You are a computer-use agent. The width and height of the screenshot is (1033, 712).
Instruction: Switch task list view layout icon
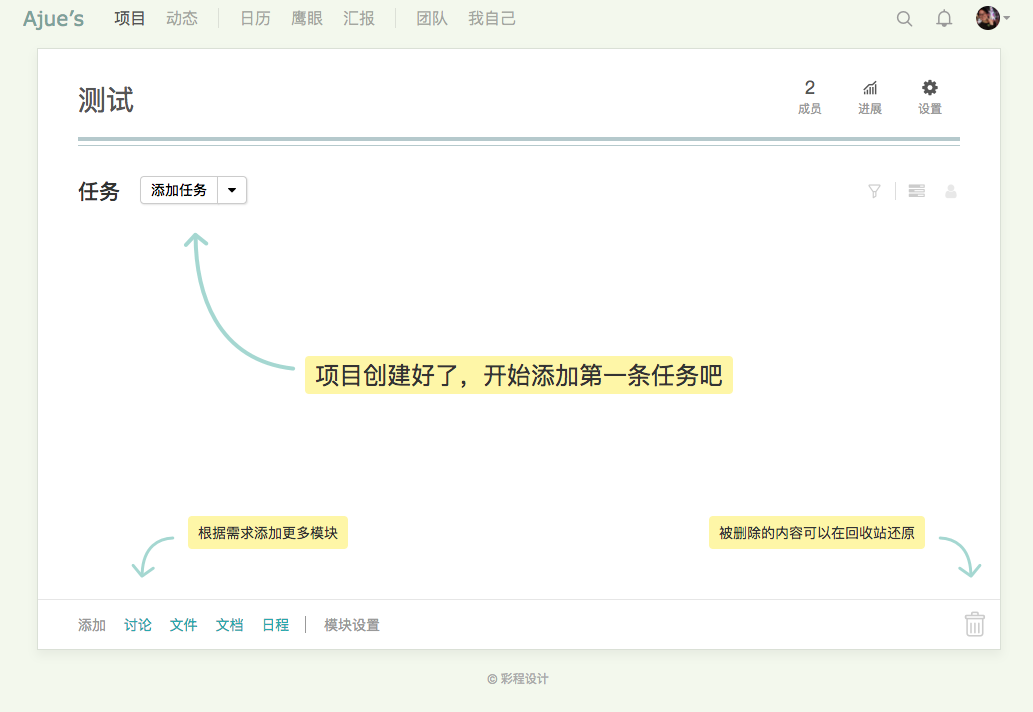point(916,191)
